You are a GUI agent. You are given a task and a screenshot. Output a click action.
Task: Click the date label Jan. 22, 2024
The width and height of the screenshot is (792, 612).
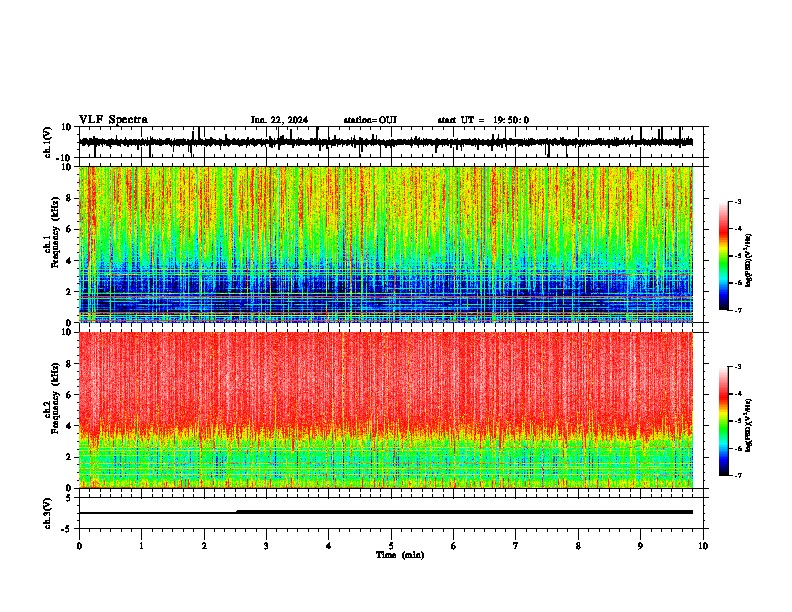click(x=279, y=120)
